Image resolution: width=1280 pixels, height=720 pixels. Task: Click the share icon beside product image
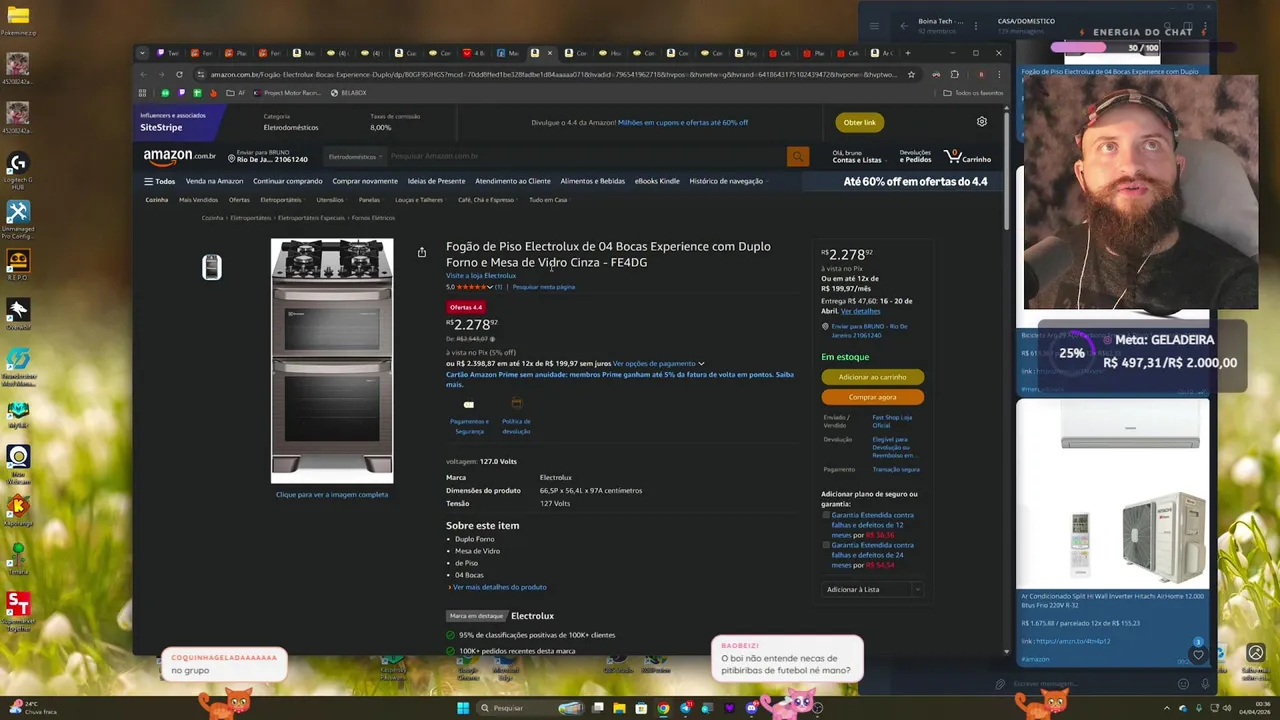point(422,253)
